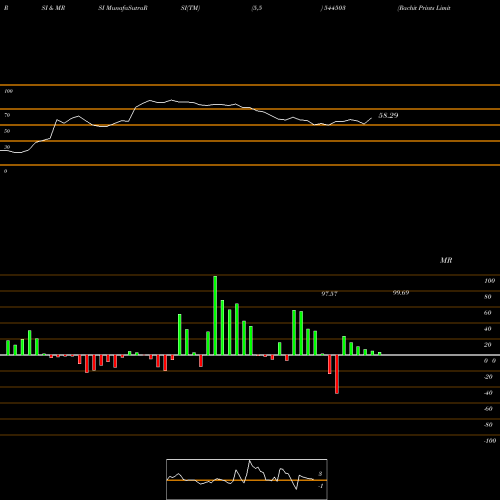Screen dimensions: 500x500
Task: Click the 'SI & MR' header label
Action: 53,8
